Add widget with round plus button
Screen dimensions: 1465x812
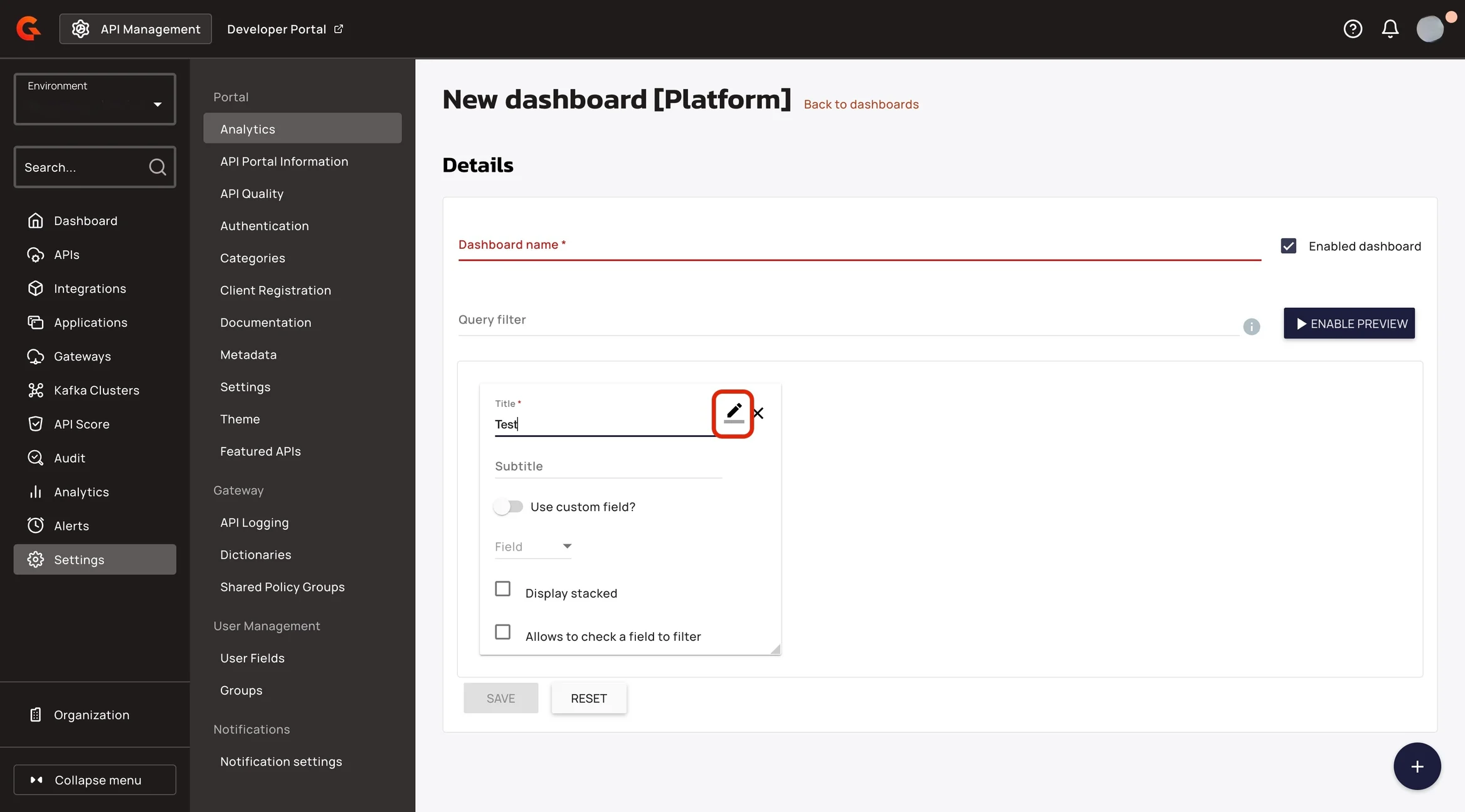pyautogui.click(x=1417, y=766)
